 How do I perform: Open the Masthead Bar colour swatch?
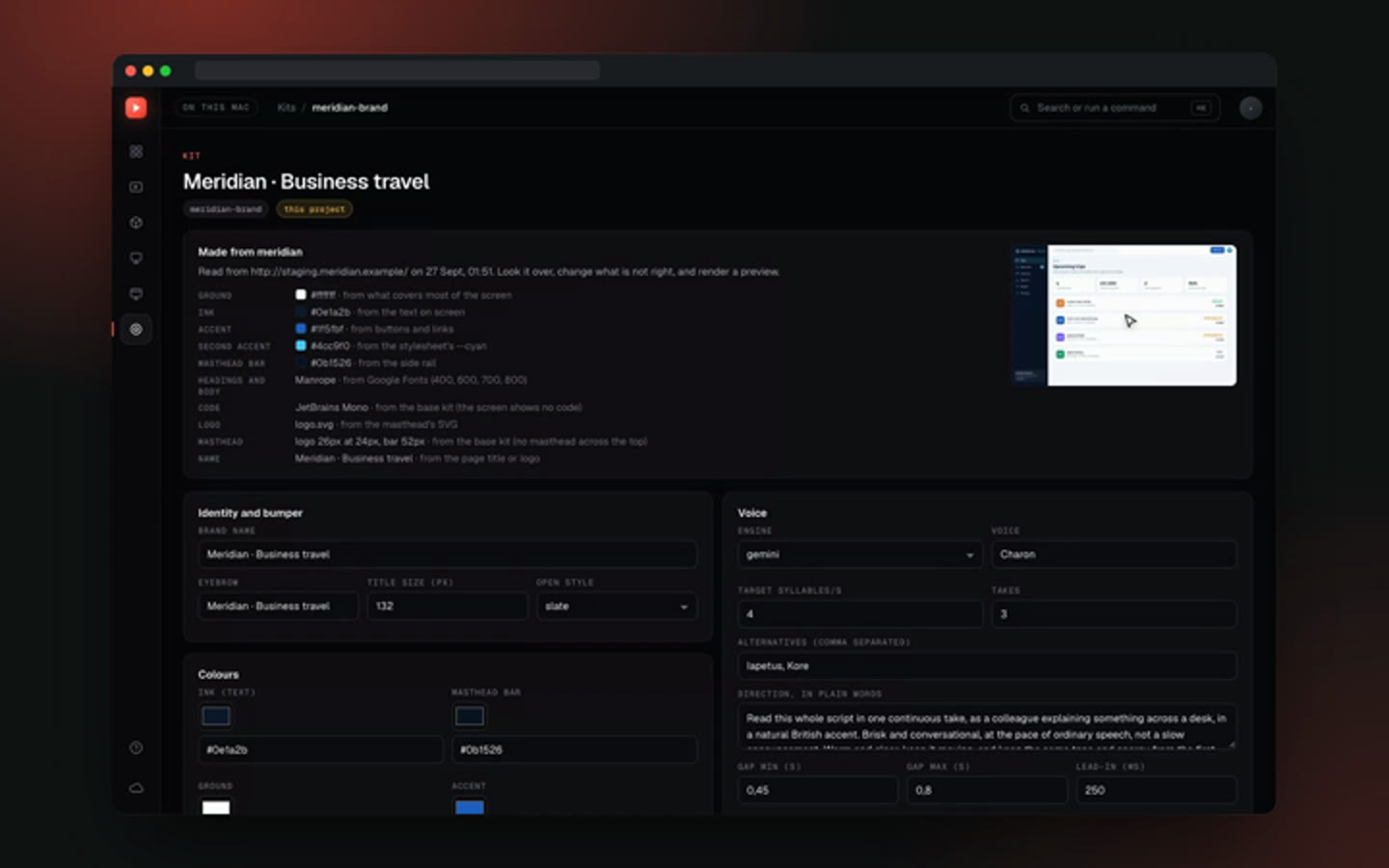click(x=470, y=716)
